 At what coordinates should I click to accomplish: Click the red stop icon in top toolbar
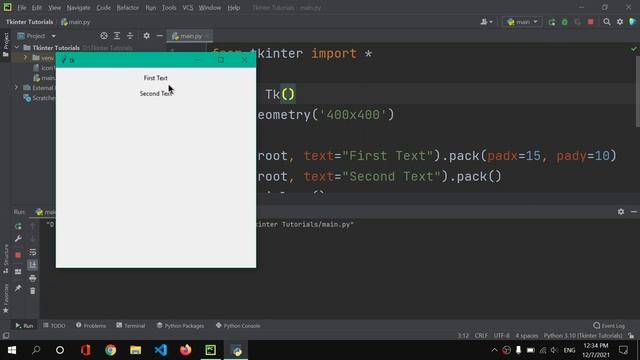591,22
